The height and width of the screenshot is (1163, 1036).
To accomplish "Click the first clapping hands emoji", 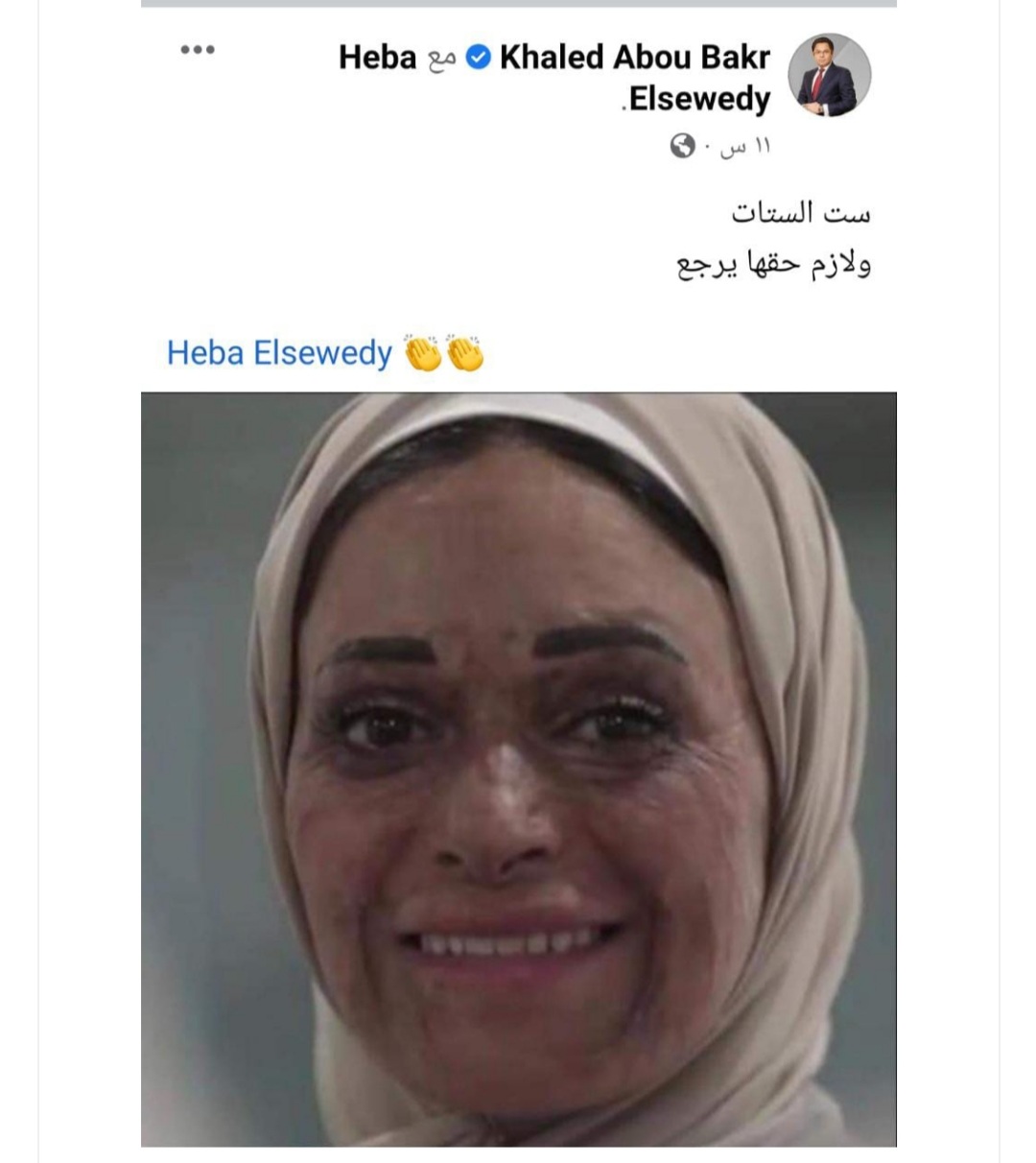I will (423, 353).
